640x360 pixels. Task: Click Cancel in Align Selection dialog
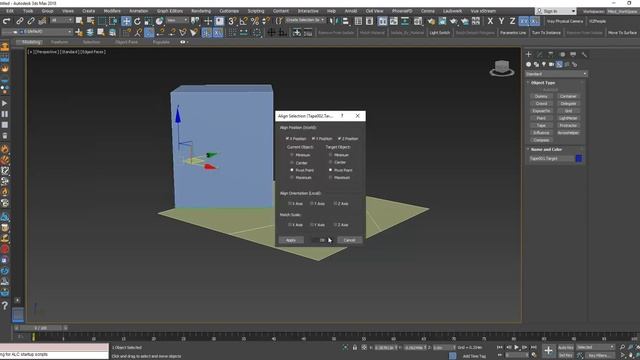pyautogui.click(x=350, y=240)
